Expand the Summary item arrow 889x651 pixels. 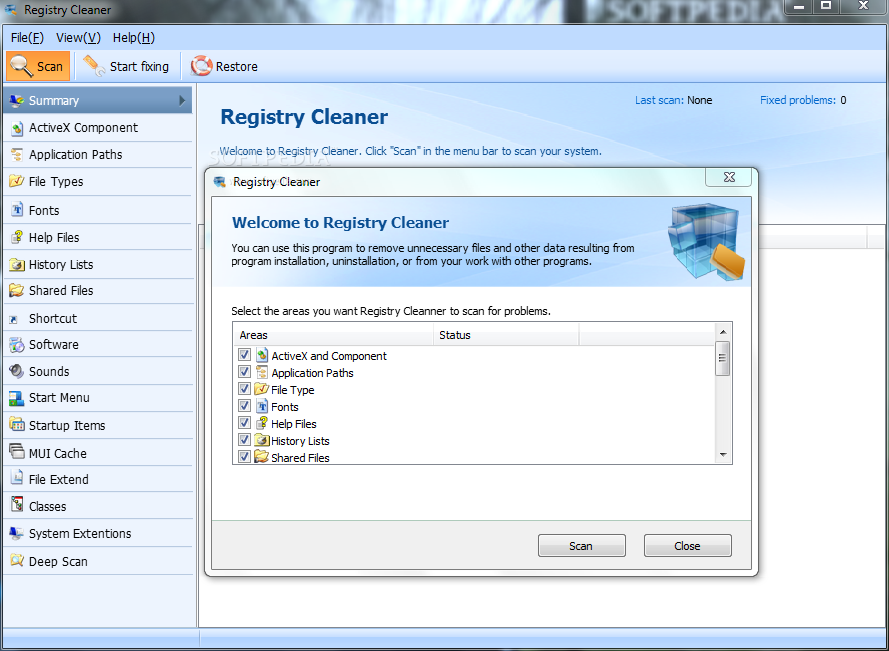click(182, 100)
